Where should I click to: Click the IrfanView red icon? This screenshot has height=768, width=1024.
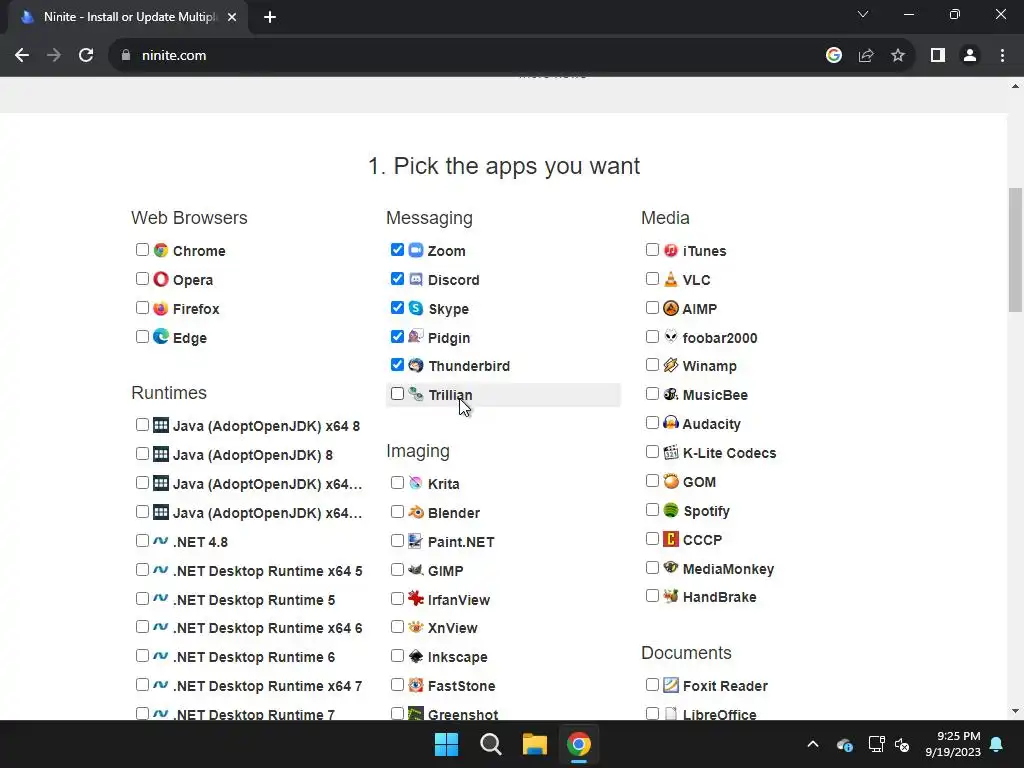coord(416,598)
